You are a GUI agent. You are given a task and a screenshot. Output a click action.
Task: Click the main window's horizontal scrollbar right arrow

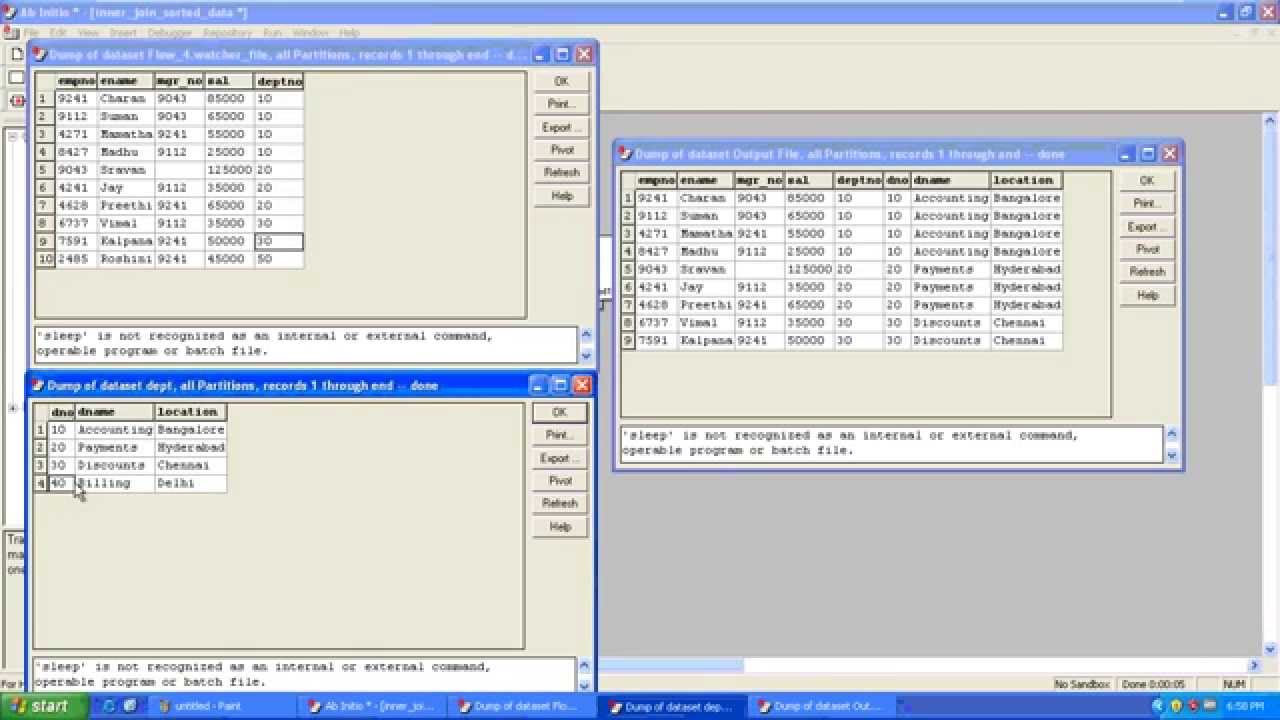coord(1256,665)
